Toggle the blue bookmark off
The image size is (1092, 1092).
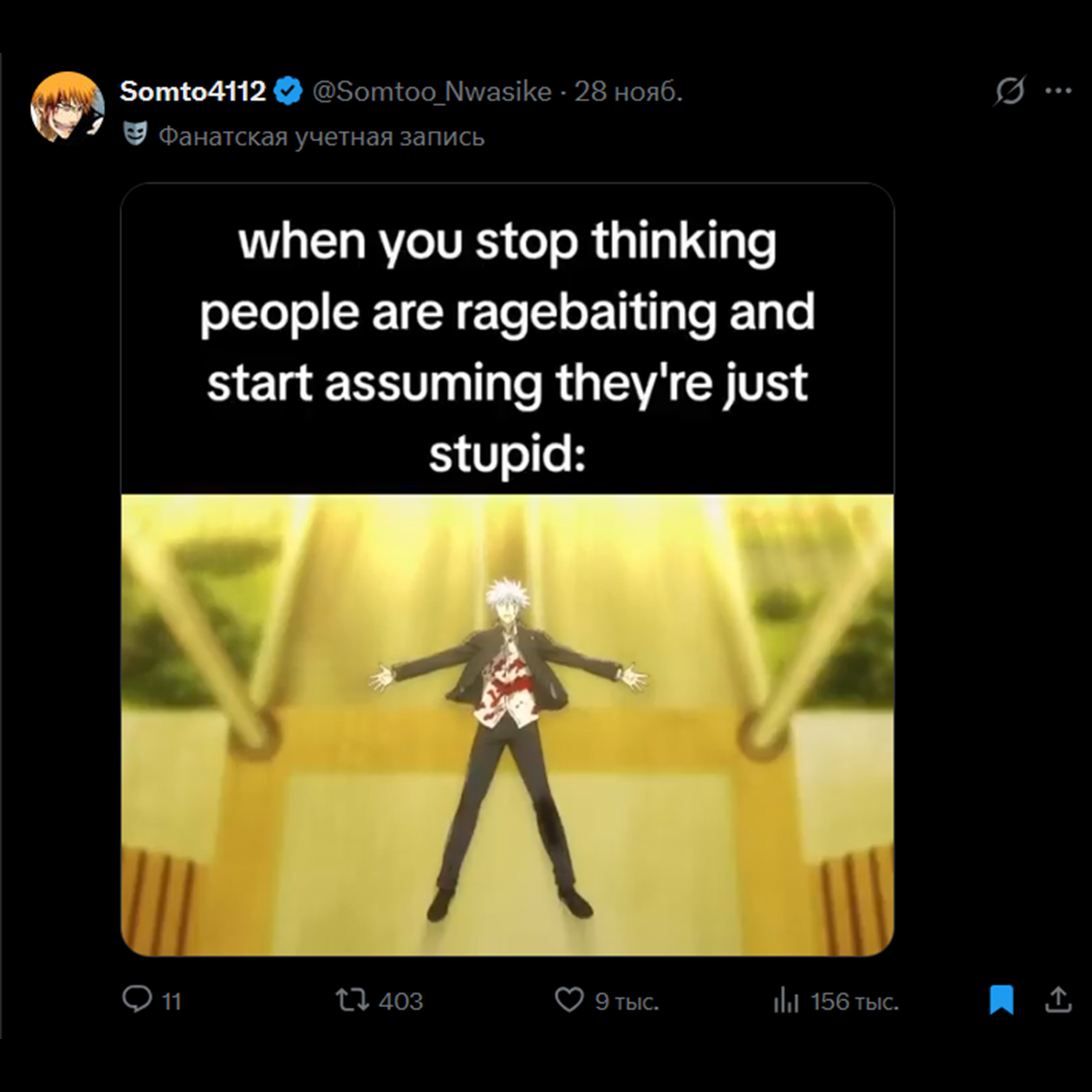(1001, 999)
